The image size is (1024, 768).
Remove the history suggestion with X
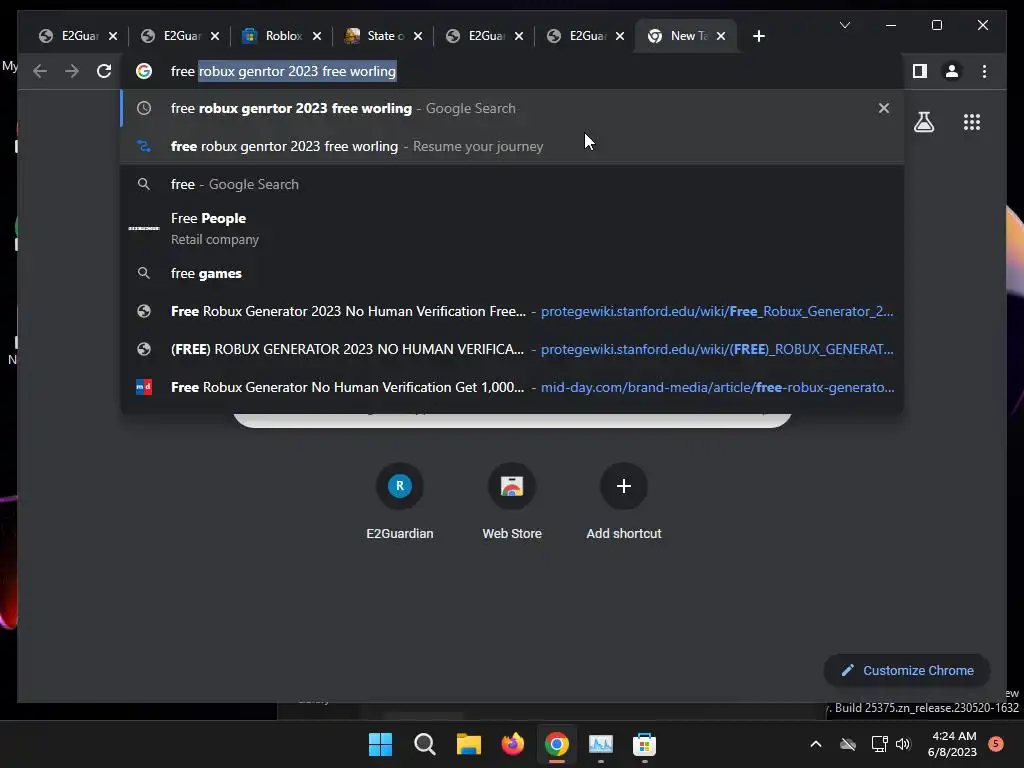(884, 108)
